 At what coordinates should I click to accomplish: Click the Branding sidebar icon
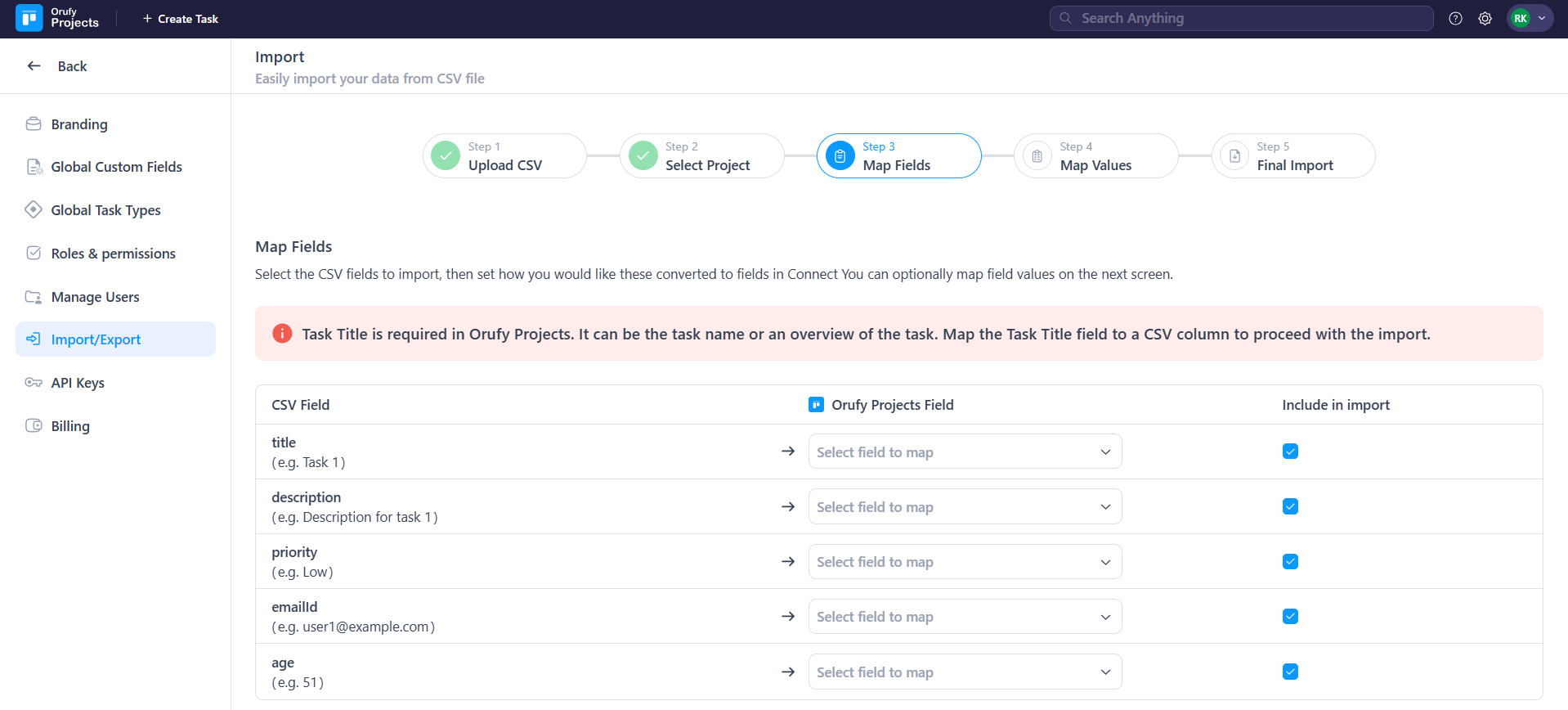pos(34,124)
